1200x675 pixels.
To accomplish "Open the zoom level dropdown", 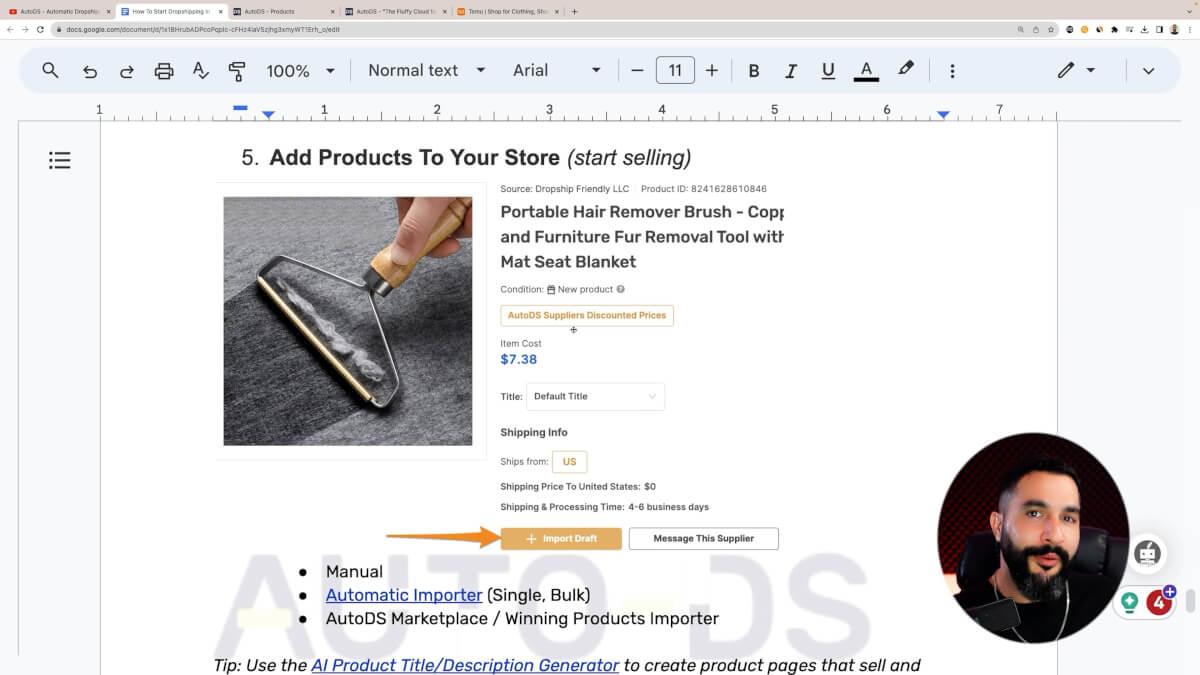I will [x=300, y=70].
